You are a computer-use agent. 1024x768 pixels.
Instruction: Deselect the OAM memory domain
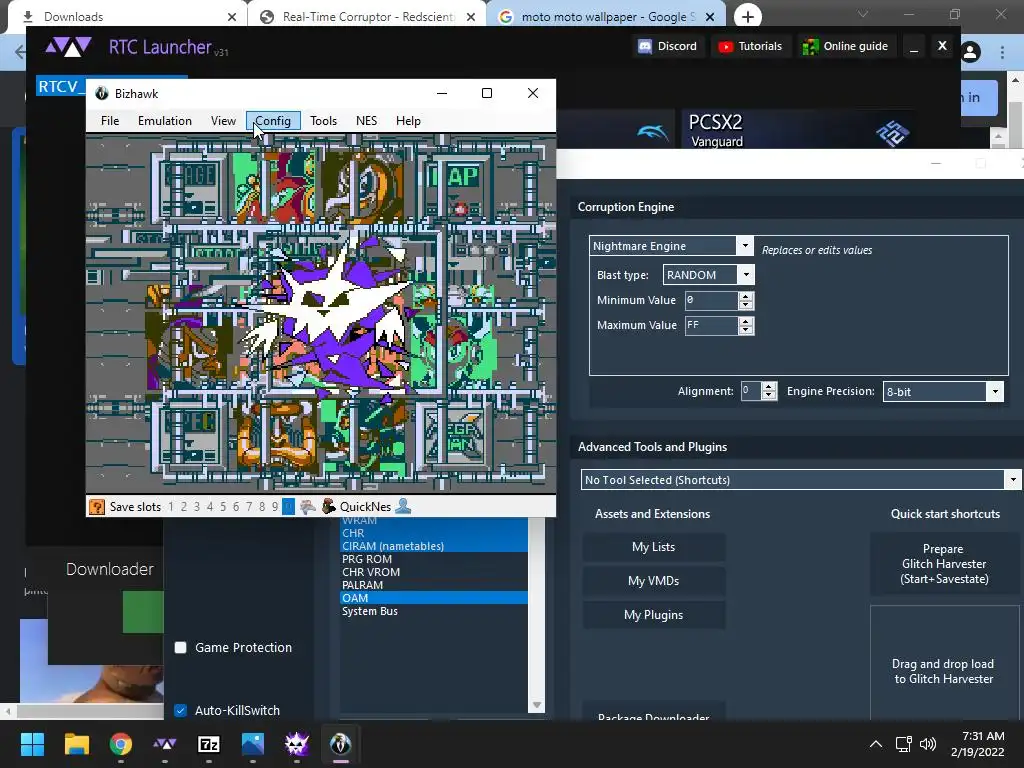[x=434, y=598]
